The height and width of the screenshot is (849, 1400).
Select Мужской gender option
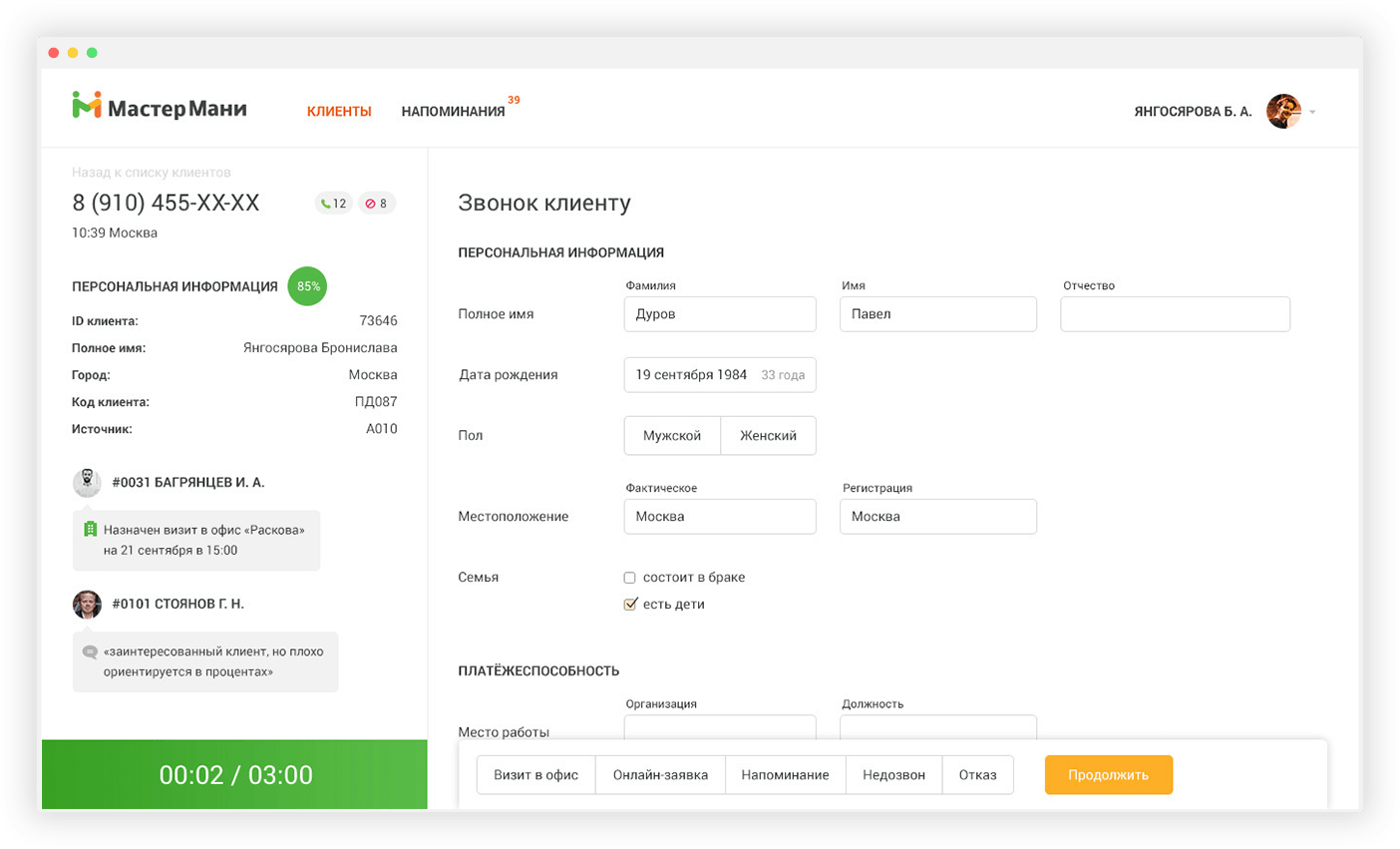click(x=672, y=436)
